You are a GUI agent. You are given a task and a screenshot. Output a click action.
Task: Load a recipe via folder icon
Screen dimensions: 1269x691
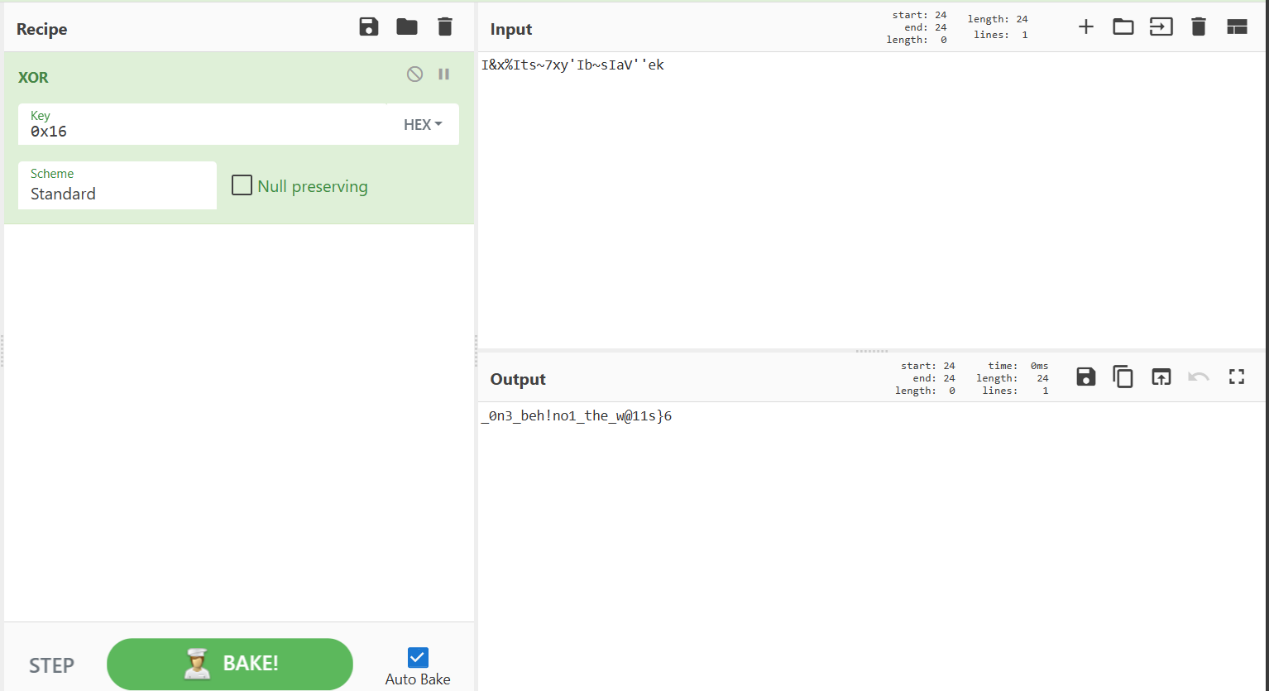pyautogui.click(x=407, y=27)
